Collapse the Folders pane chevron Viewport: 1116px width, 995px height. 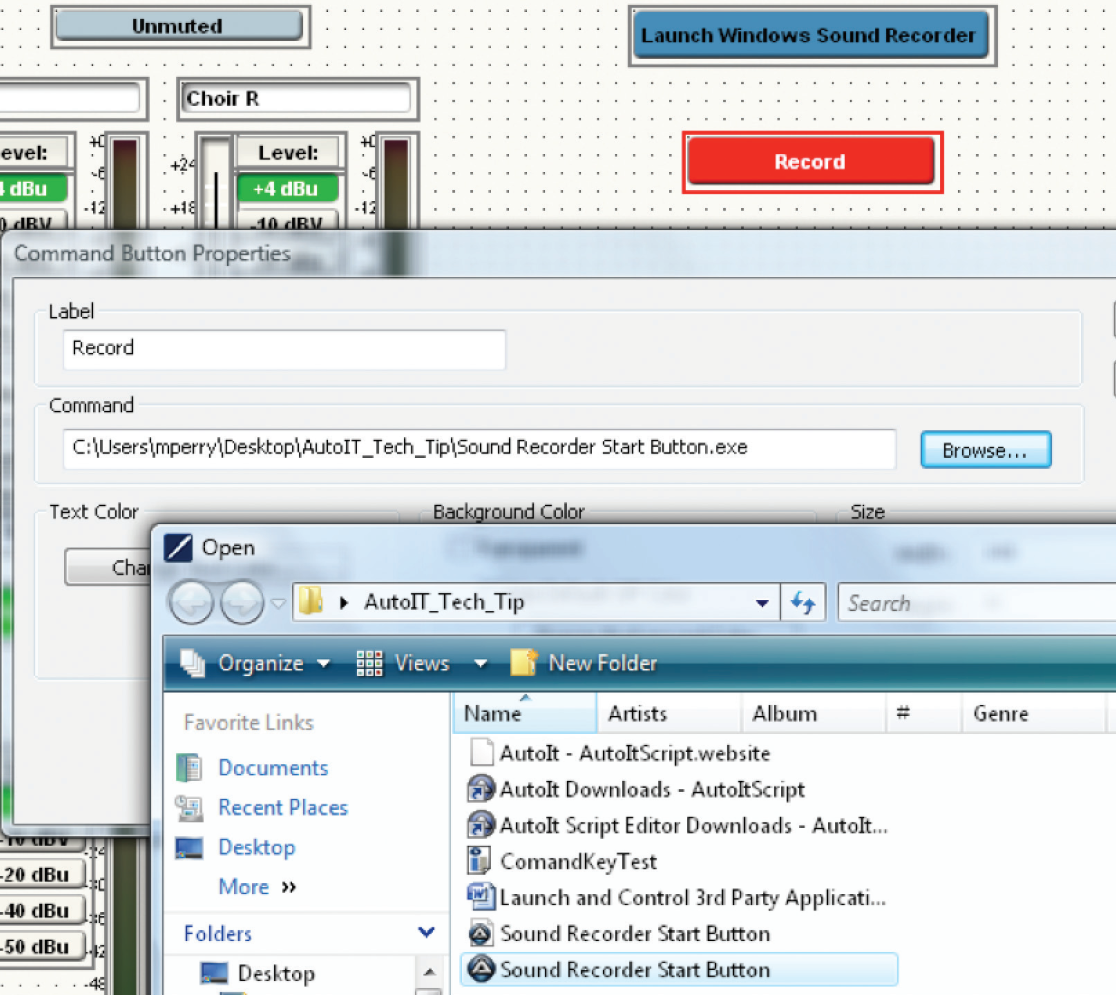tap(426, 933)
